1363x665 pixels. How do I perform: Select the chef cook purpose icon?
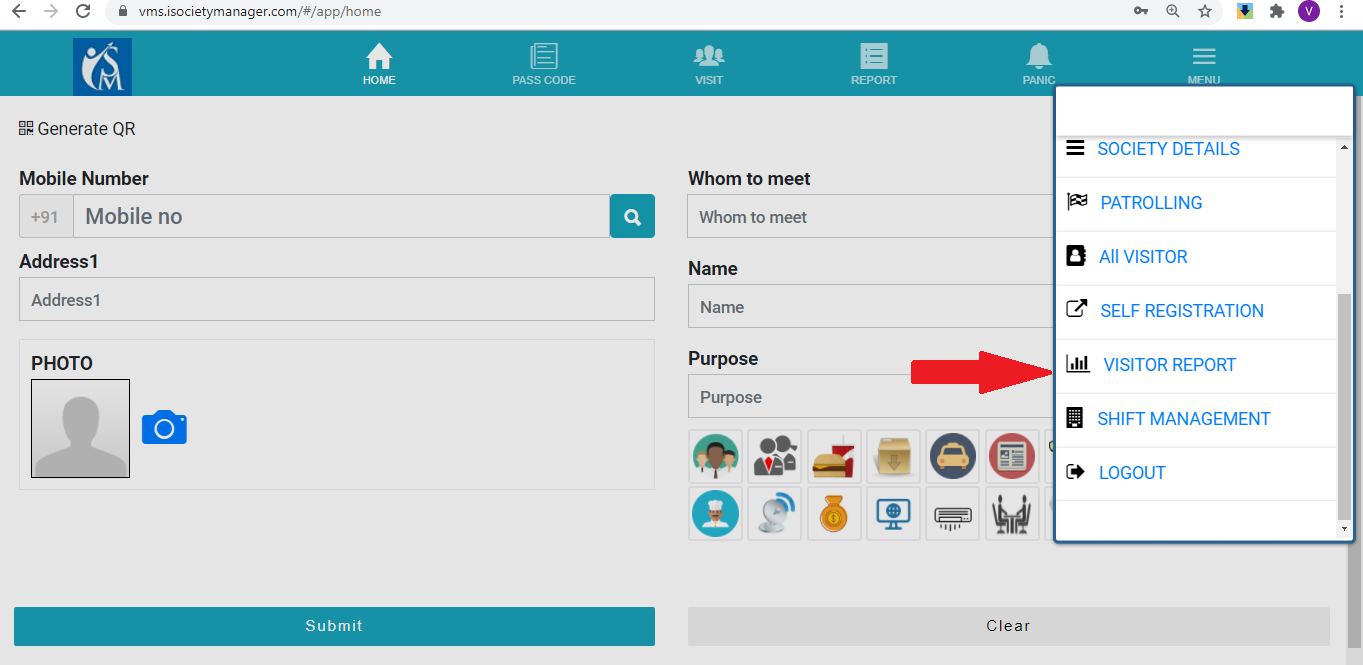point(715,514)
